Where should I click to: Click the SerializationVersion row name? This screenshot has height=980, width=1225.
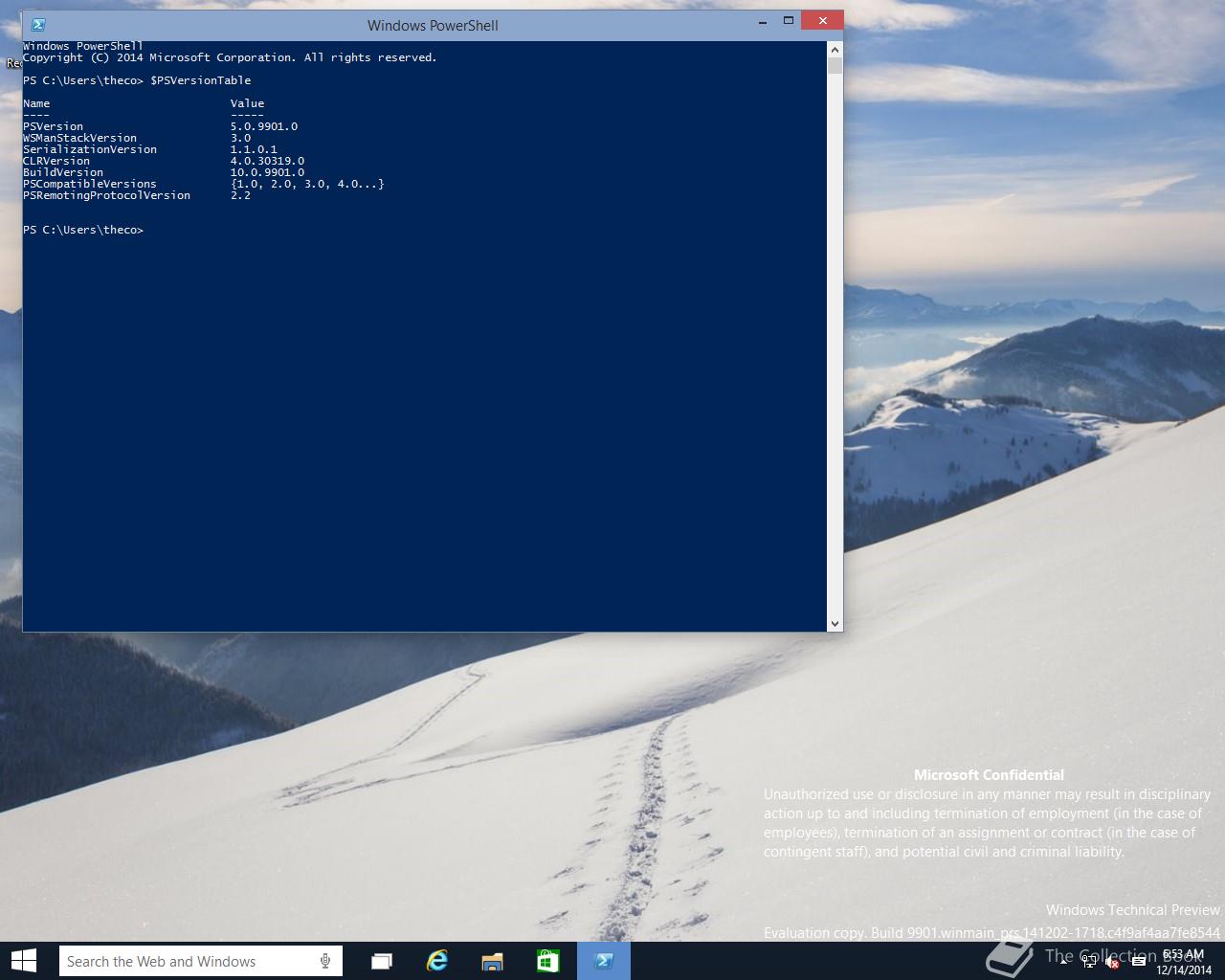click(90, 149)
